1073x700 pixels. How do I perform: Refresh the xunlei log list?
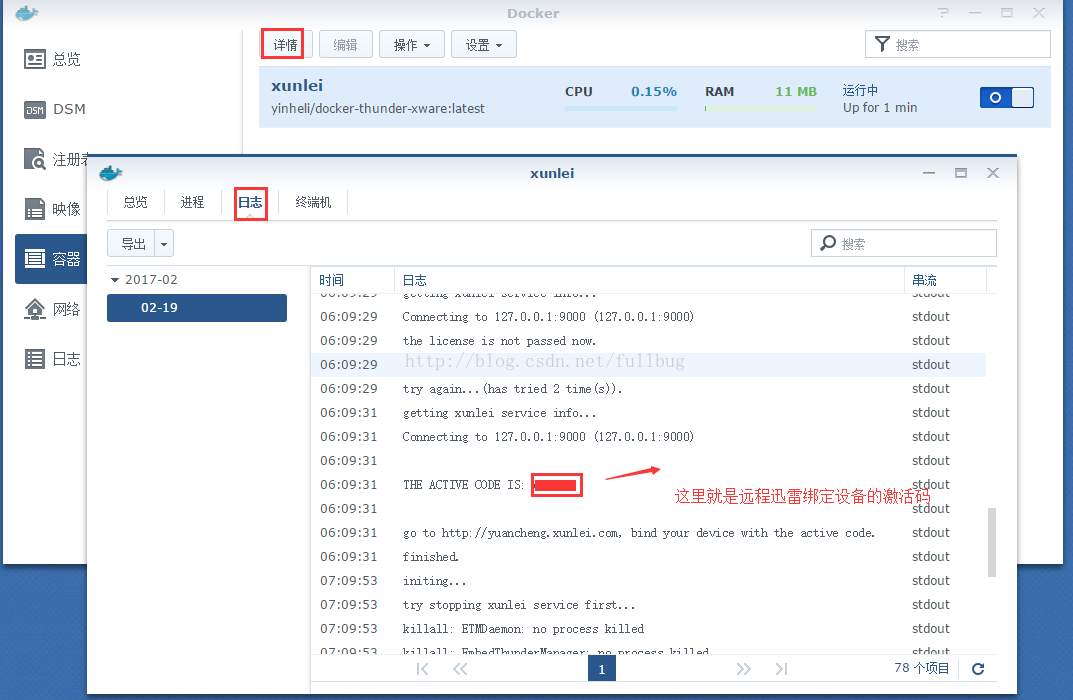click(977, 669)
